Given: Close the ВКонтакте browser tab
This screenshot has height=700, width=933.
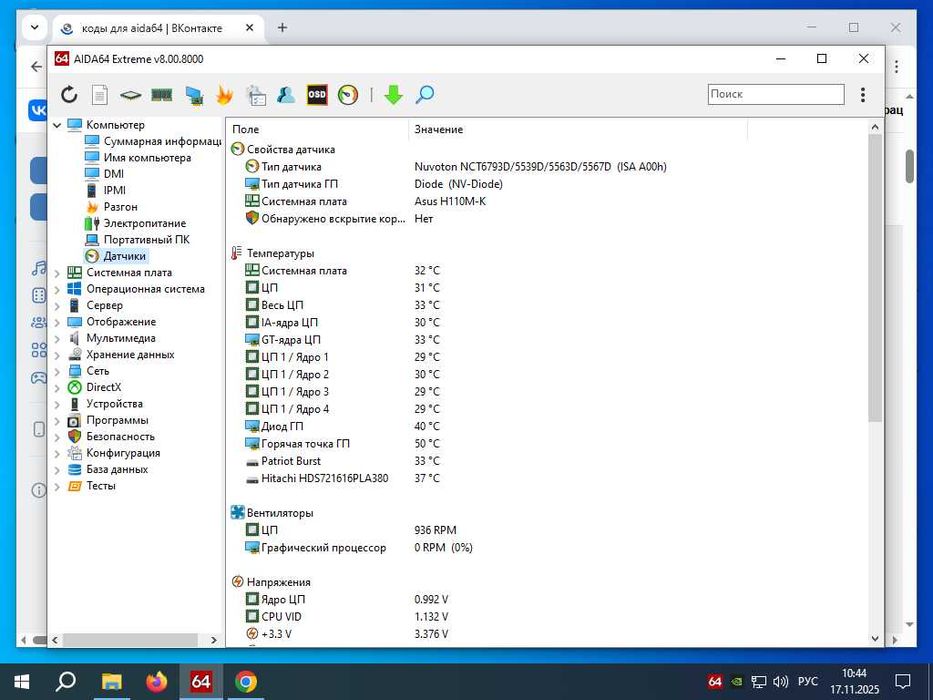Looking at the screenshot, I should [249, 27].
